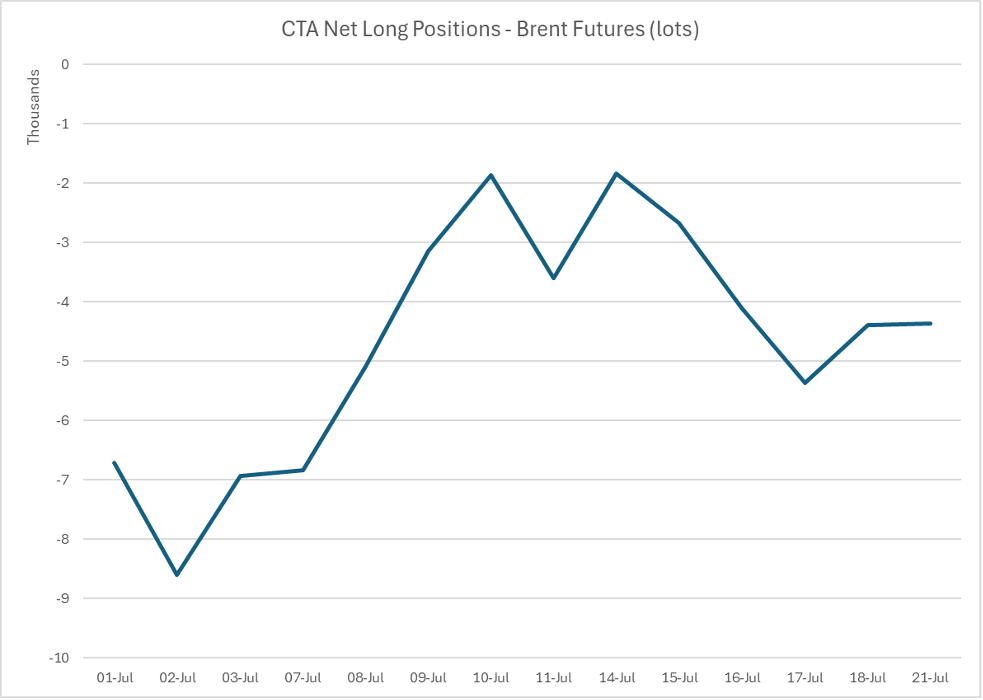
Task: Click the -10 value on the y-axis
Action: (61, 658)
